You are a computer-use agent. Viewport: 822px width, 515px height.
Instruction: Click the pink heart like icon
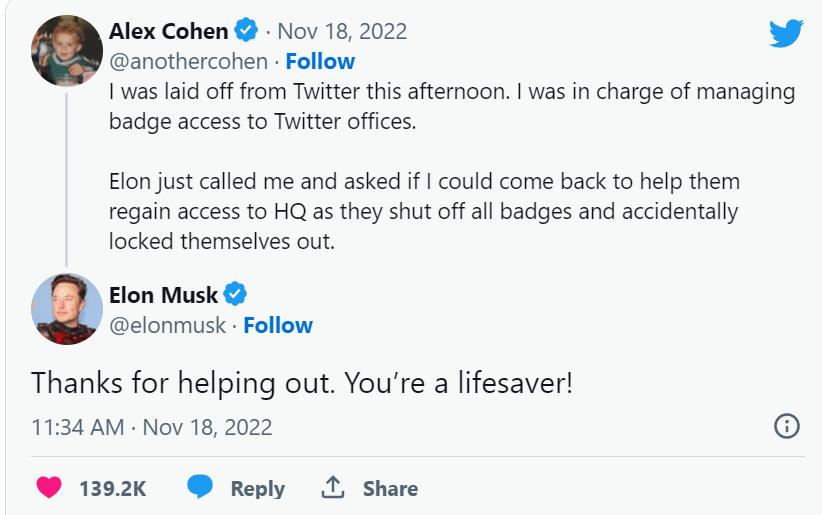[x=48, y=488]
